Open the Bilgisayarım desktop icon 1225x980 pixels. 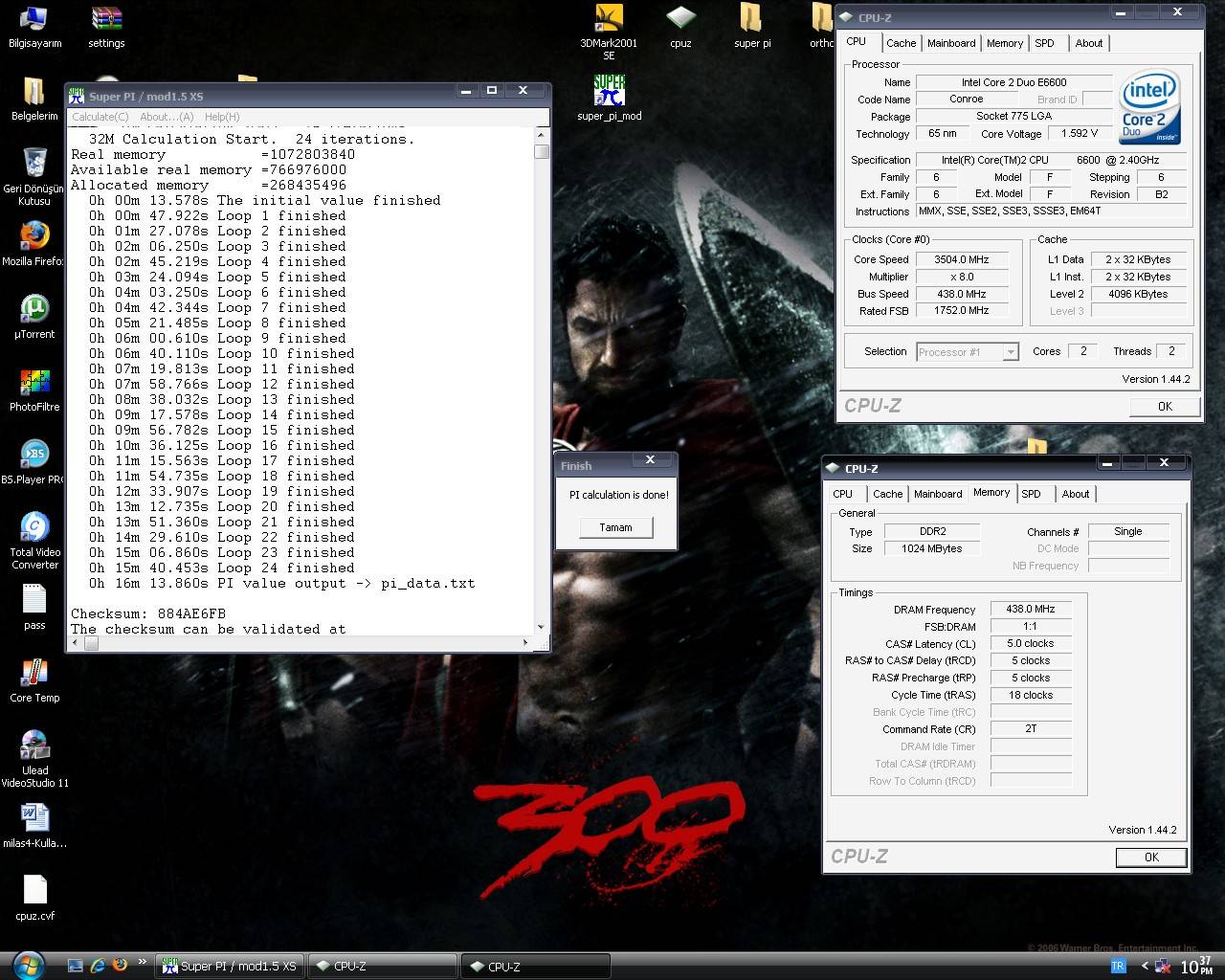click(x=34, y=27)
